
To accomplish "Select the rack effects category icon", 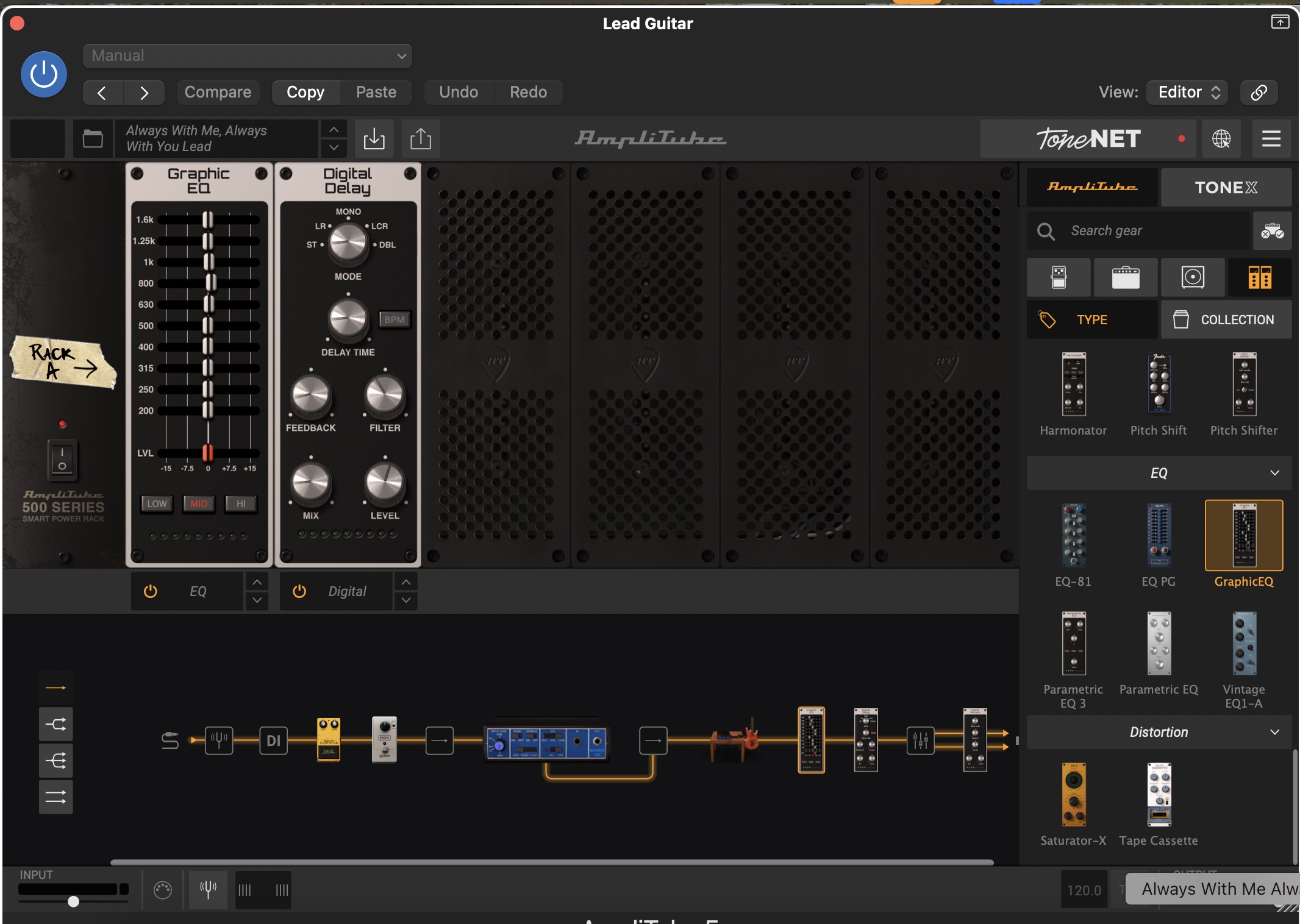I will click(x=1260, y=277).
